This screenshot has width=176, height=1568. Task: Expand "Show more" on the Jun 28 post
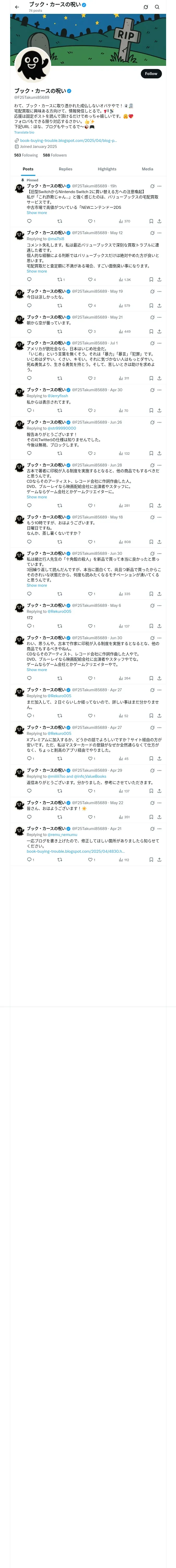coord(37,497)
